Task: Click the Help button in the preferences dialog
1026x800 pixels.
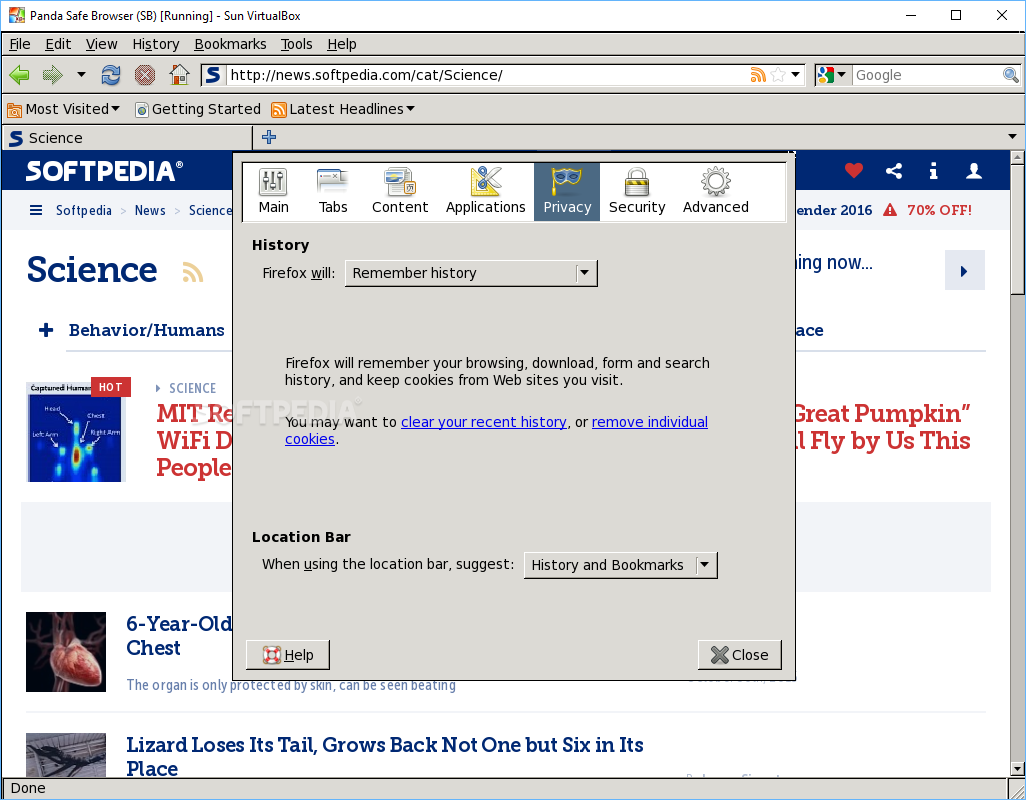Action: pyautogui.click(x=288, y=655)
